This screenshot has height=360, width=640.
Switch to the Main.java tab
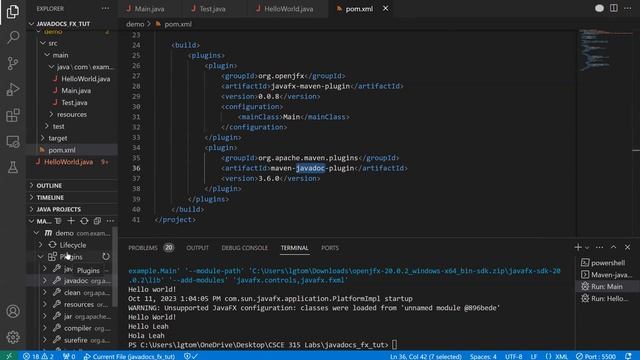click(x=149, y=9)
